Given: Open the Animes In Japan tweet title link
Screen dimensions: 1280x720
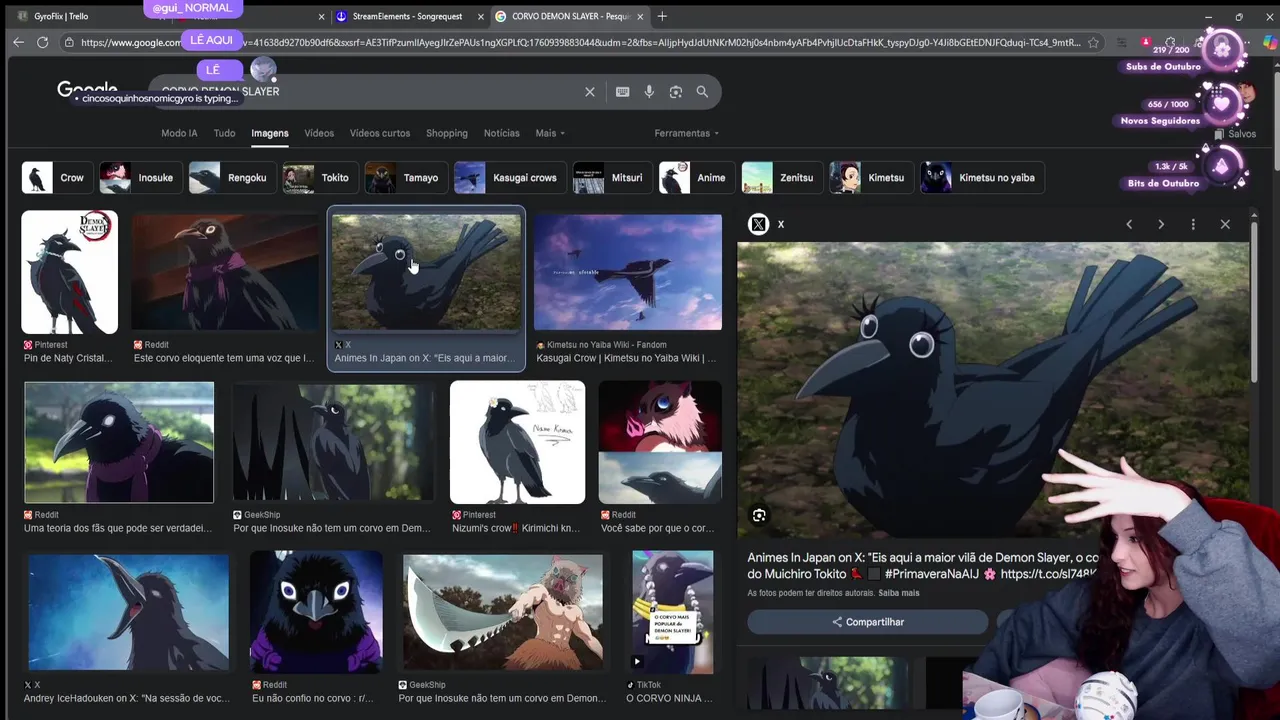Looking at the screenshot, I should pyautogui.click(x=922, y=565).
